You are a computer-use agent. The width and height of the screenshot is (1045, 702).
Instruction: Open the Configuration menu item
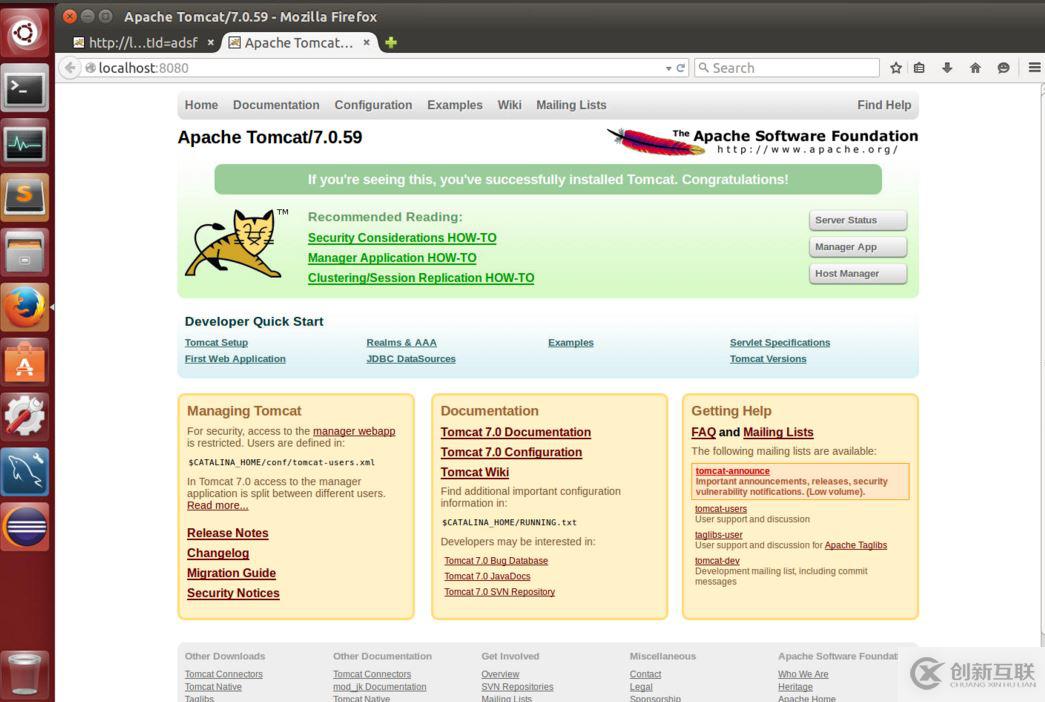(373, 104)
